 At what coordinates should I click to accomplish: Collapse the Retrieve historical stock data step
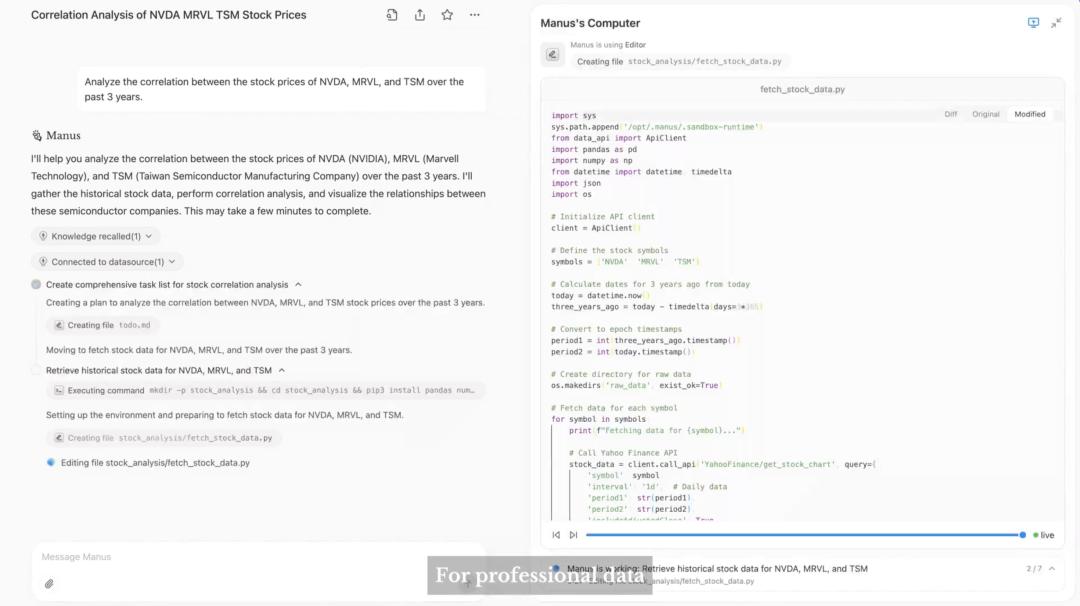[281, 370]
